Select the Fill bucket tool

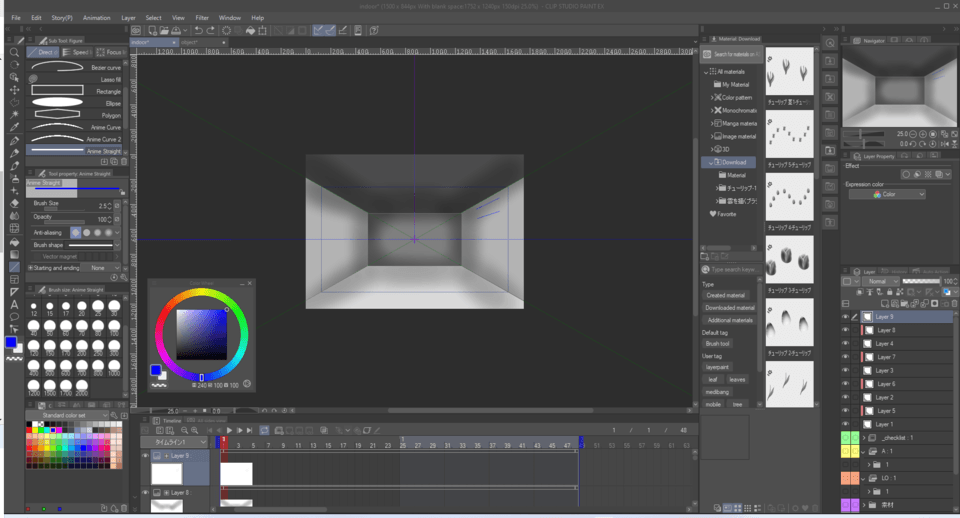(14, 242)
